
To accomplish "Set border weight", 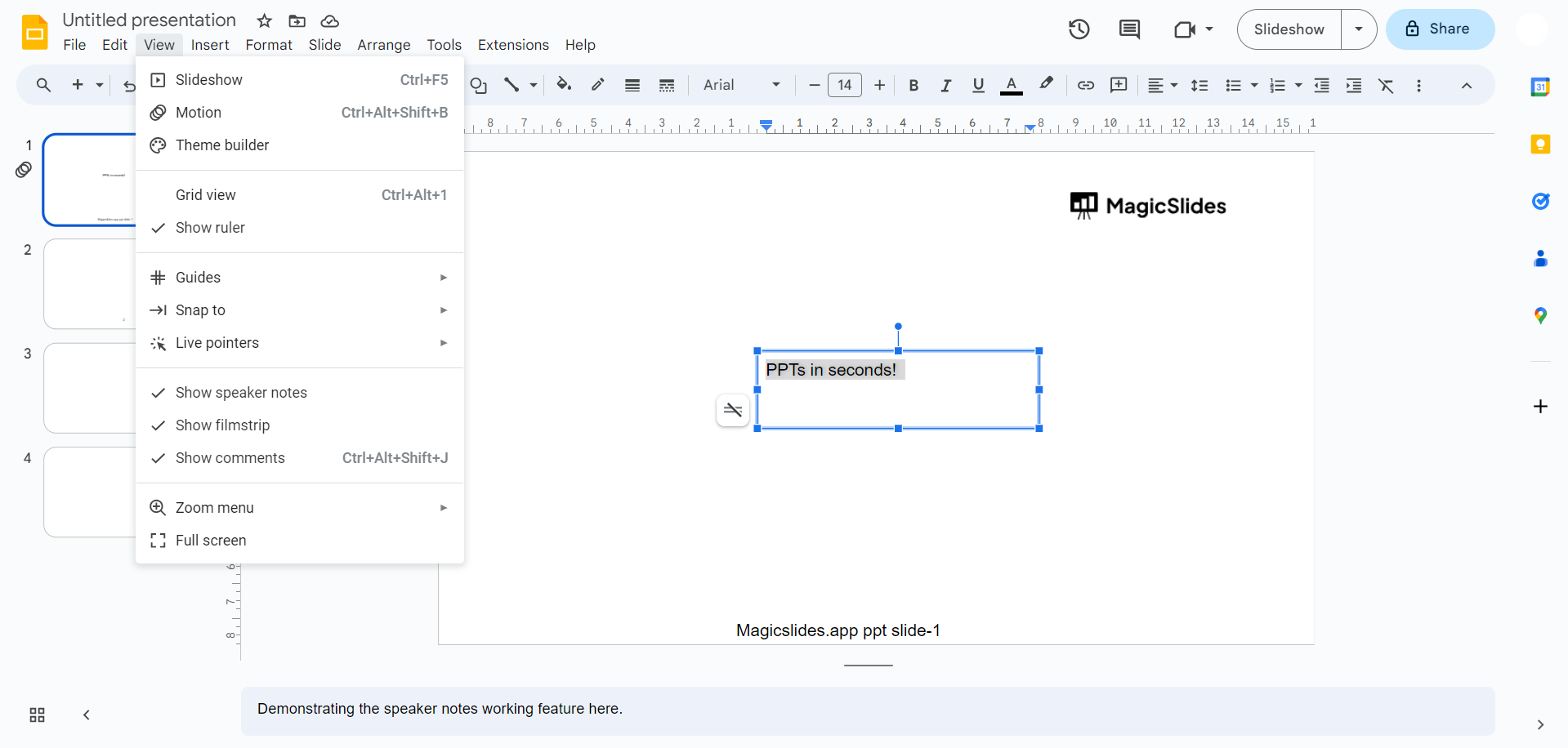I will 632,85.
